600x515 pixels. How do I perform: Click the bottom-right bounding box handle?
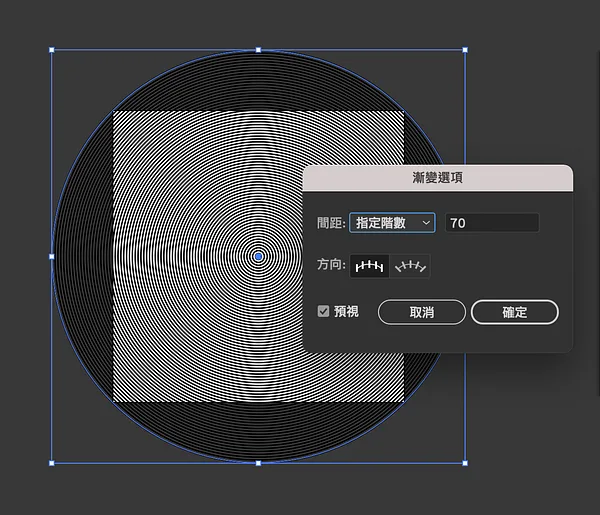pos(465,463)
